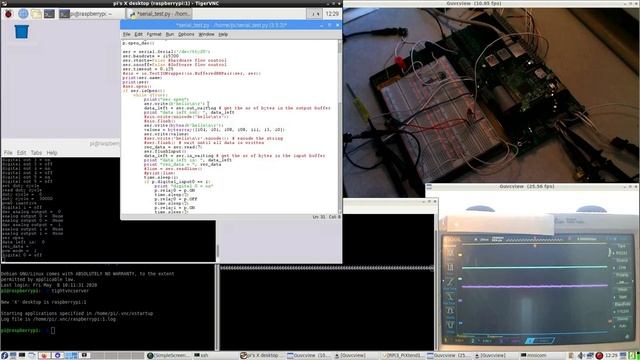The height and width of the screenshot is (360, 640).
Task: Click the terminal launcher in host taskbar
Action: click(x=22, y=356)
